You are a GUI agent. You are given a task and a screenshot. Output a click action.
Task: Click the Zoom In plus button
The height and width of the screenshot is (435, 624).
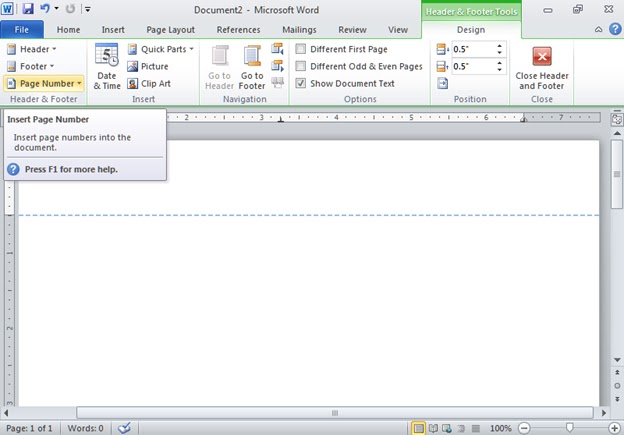point(614,428)
